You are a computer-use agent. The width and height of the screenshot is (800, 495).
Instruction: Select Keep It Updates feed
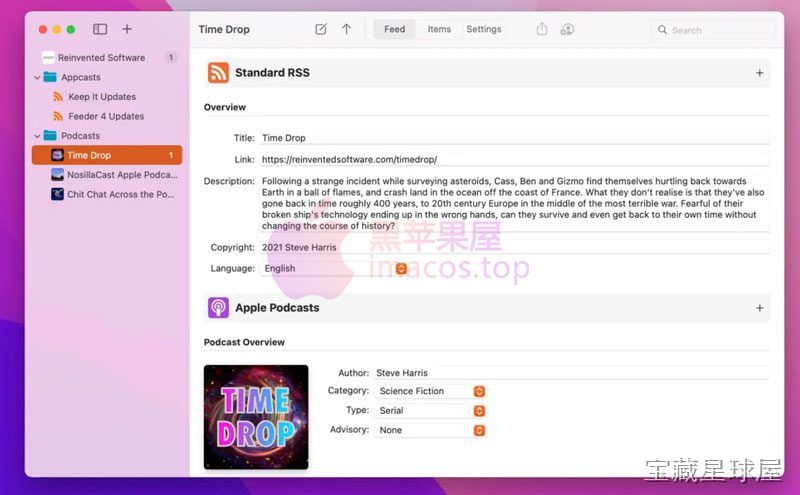[107, 97]
